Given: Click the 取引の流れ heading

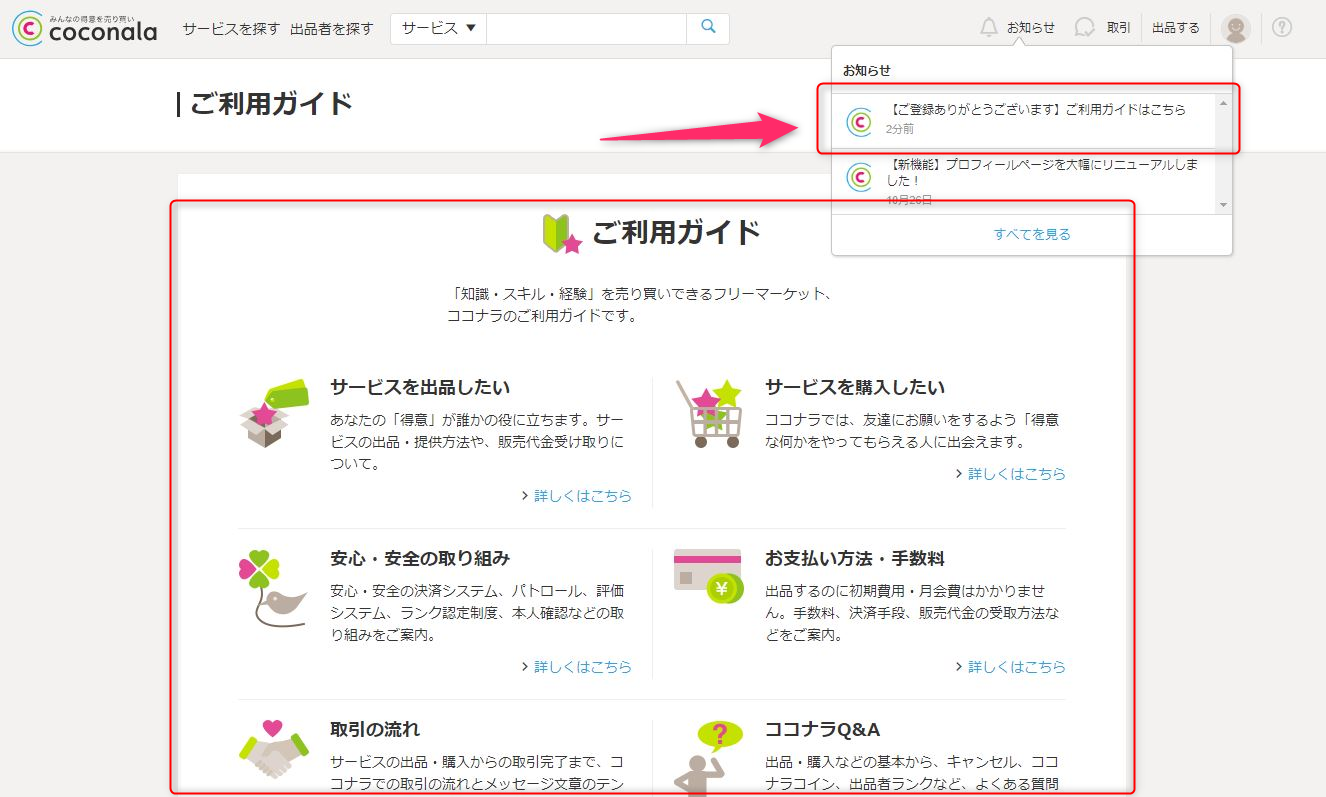Looking at the screenshot, I should (x=375, y=729).
